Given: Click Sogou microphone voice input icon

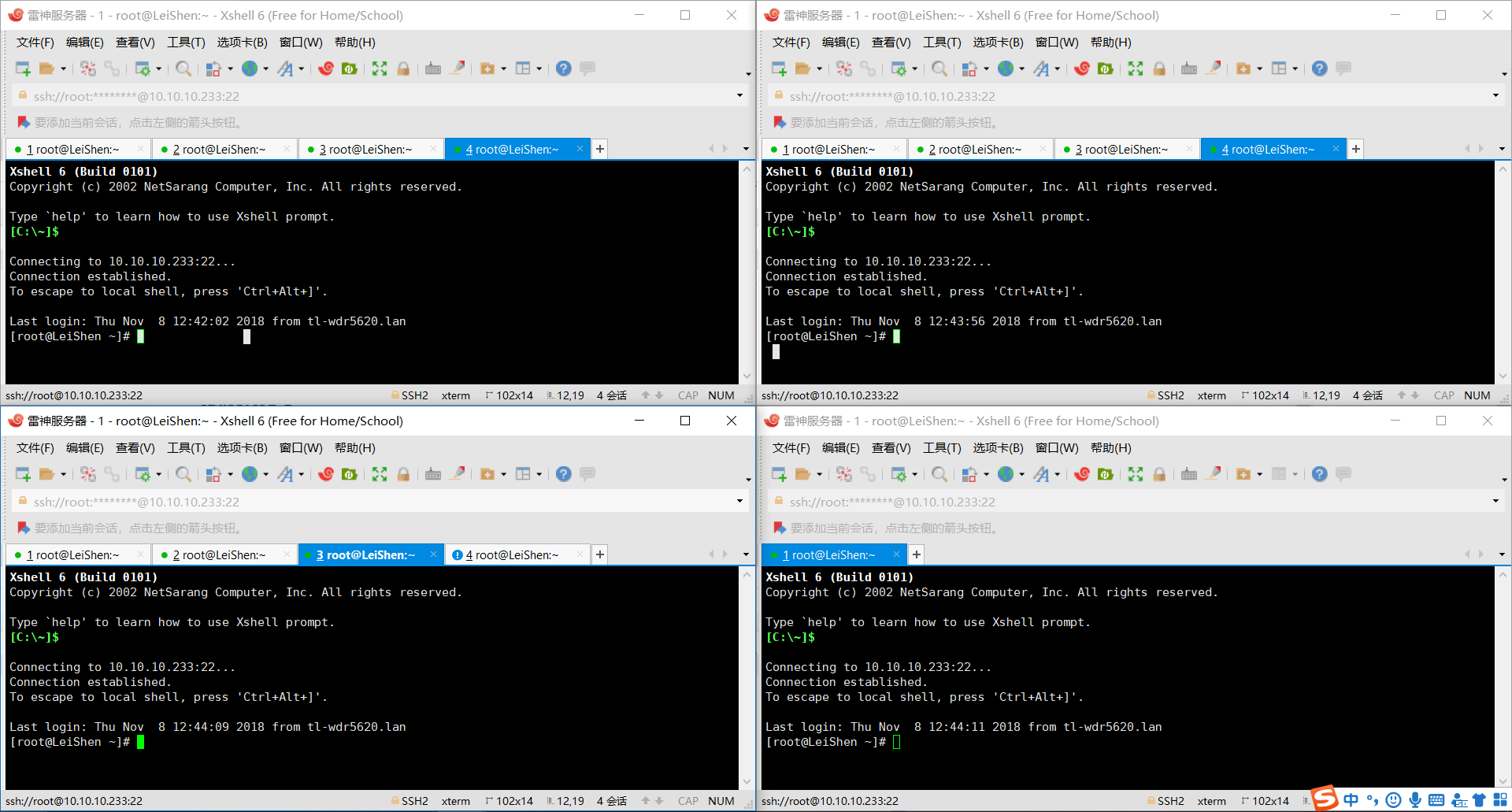Looking at the screenshot, I should click(x=1415, y=800).
